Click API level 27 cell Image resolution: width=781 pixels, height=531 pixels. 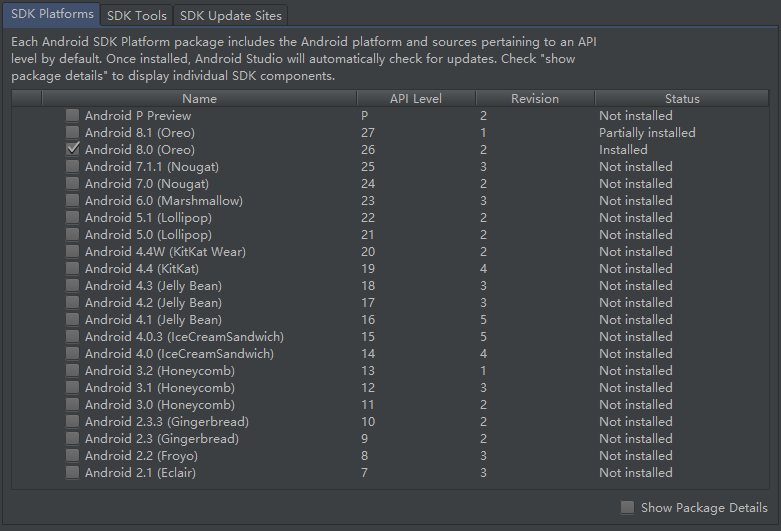coord(368,133)
